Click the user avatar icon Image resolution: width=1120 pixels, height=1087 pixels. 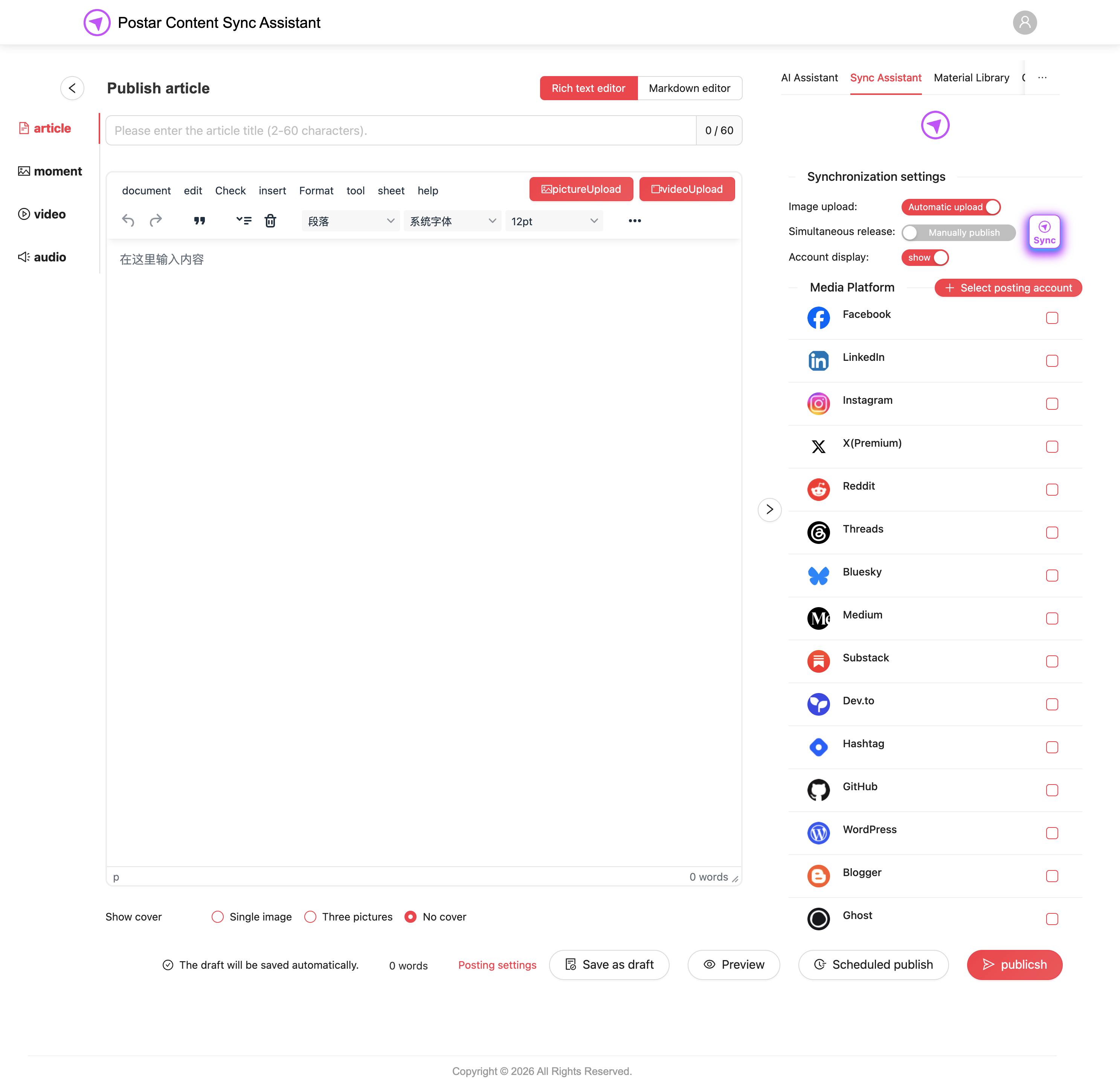(x=1025, y=23)
